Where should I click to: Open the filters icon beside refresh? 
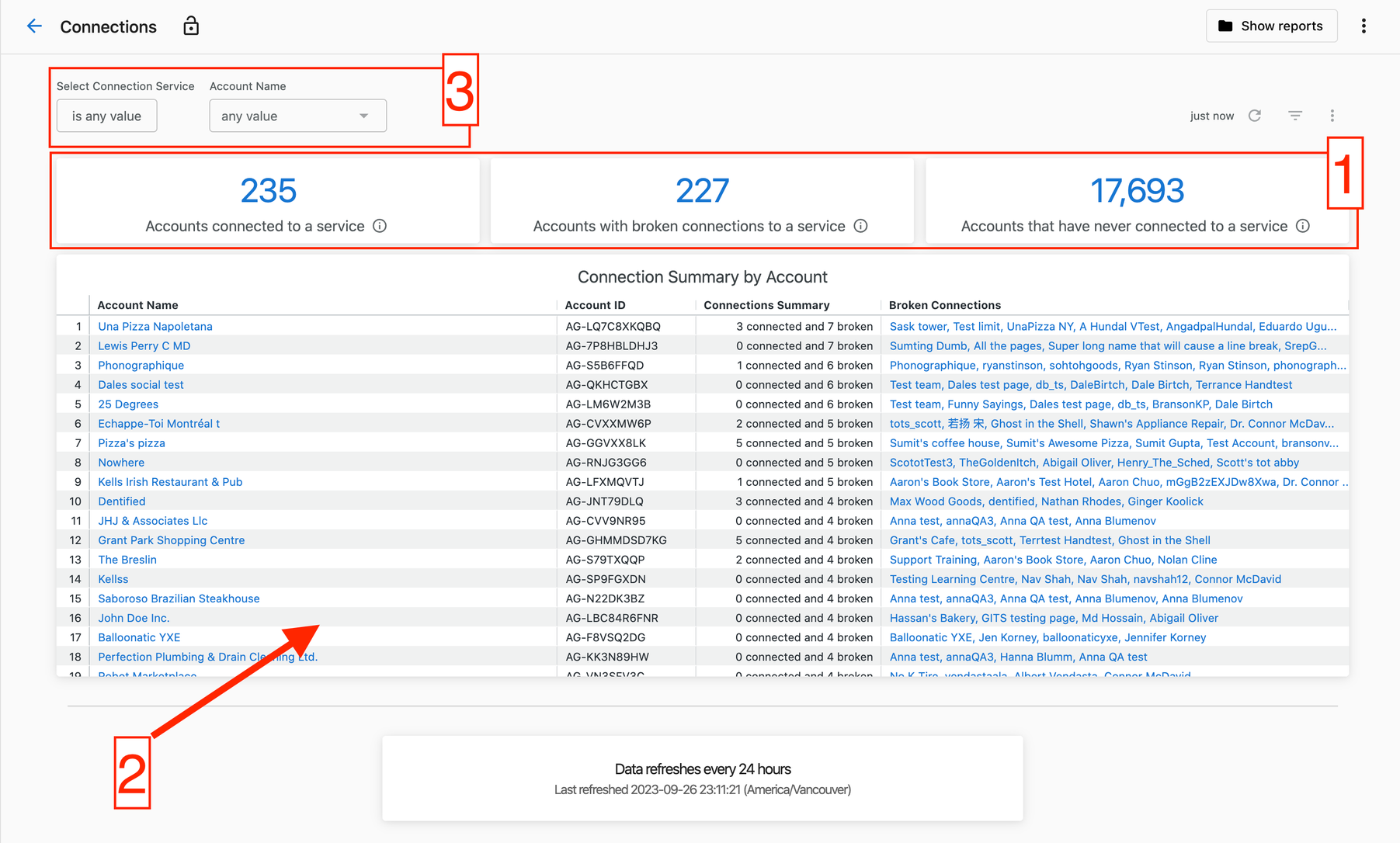pyautogui.click(x=1295, y=116)
